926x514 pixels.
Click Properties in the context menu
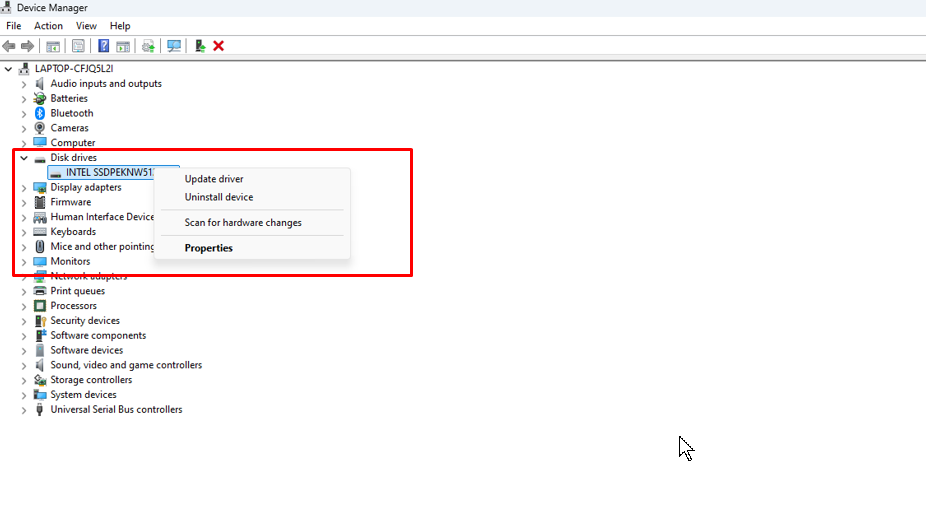[x=208, y=248]
